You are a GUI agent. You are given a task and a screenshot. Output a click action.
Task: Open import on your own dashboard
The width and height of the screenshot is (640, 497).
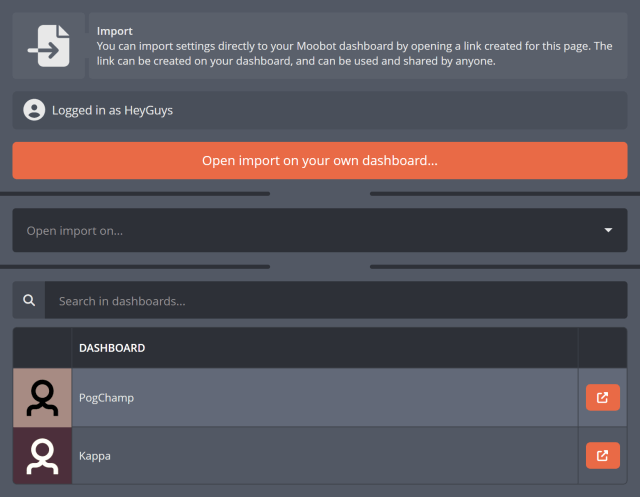320,160
